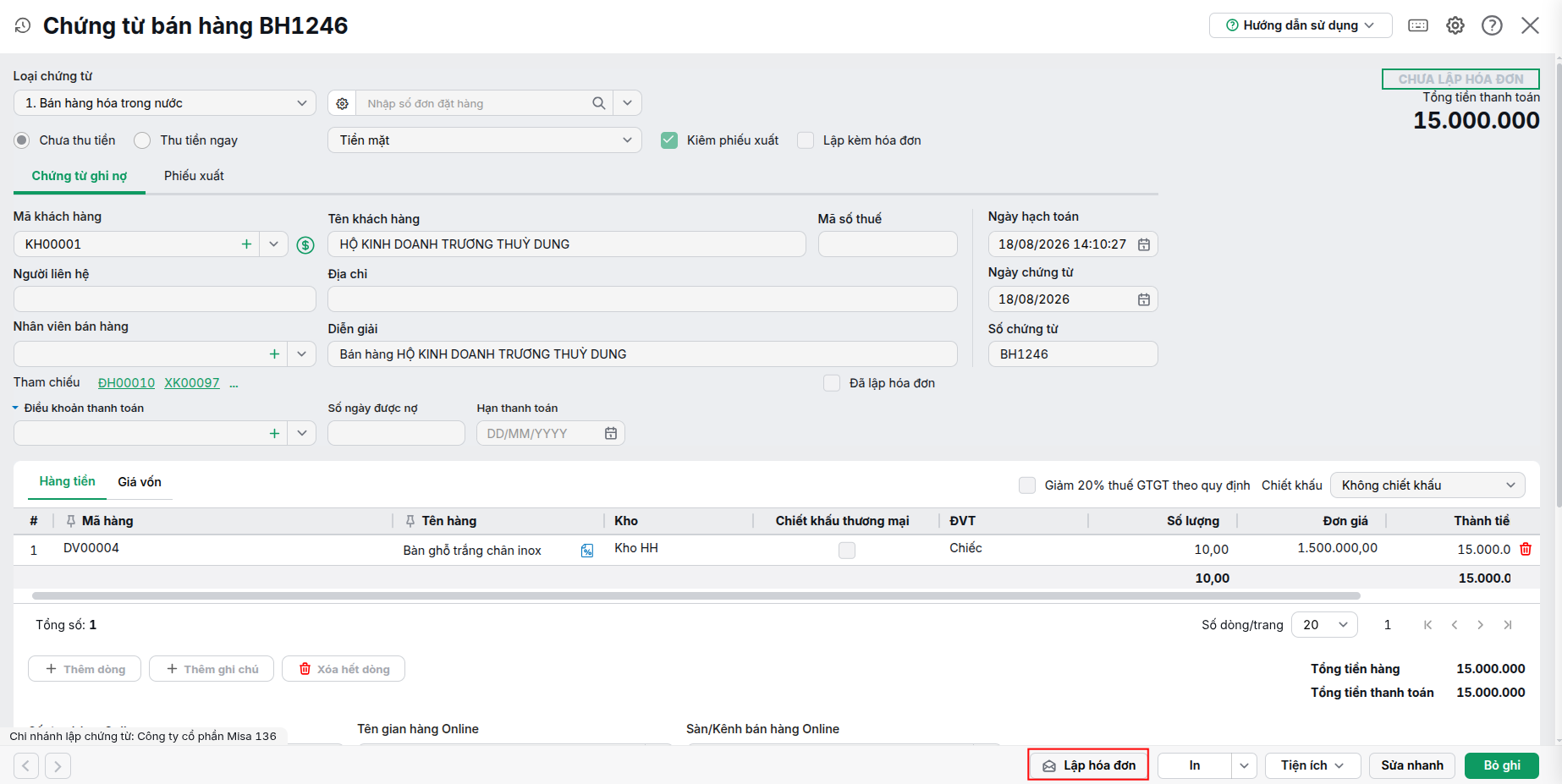Click the pin icon on Mã hàng column
This screenshot has height=784, width=1562.
71,521
